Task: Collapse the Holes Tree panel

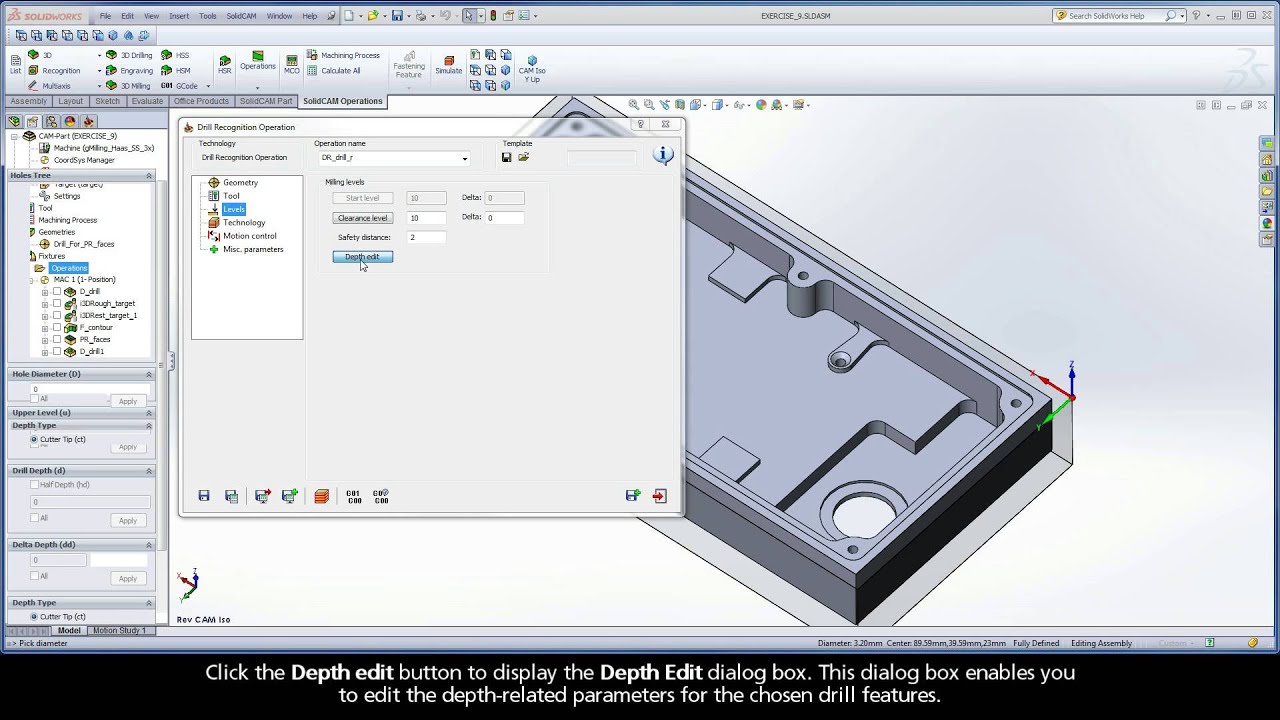Action: coord(149,176)
